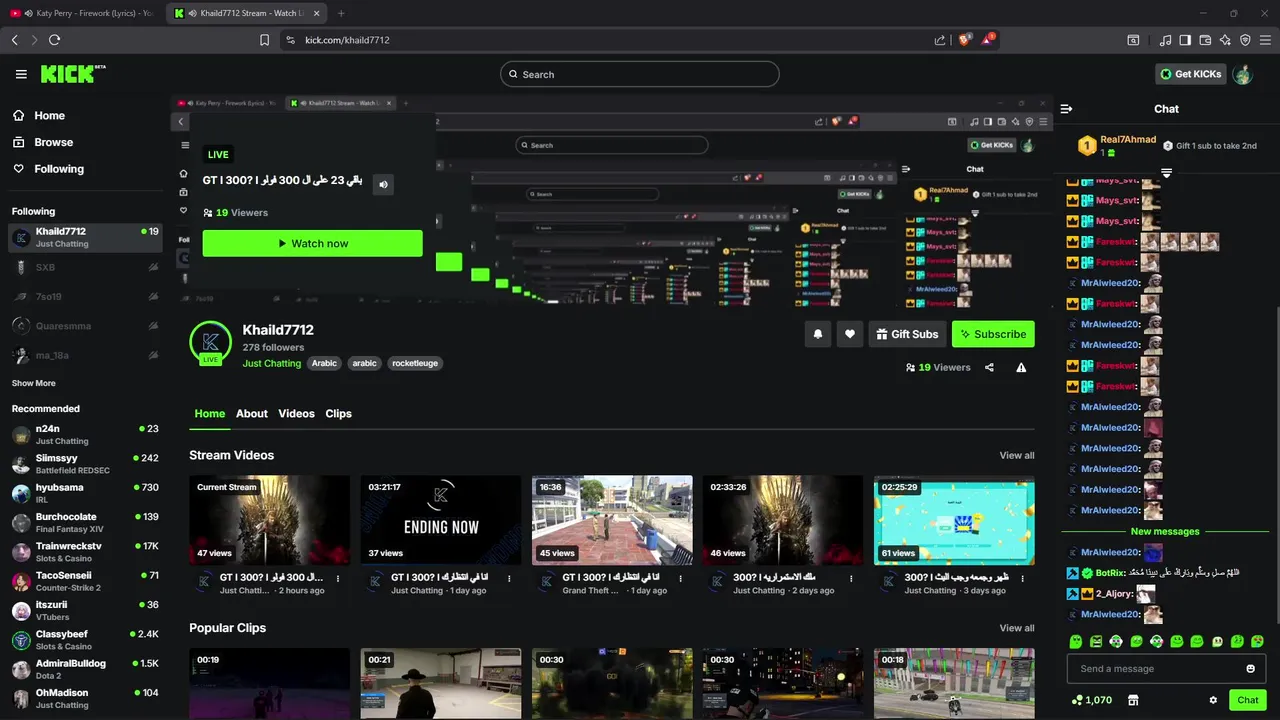Open the Brave playlist music note icon
1280x720 pixels.
(x=1165, y=40)
